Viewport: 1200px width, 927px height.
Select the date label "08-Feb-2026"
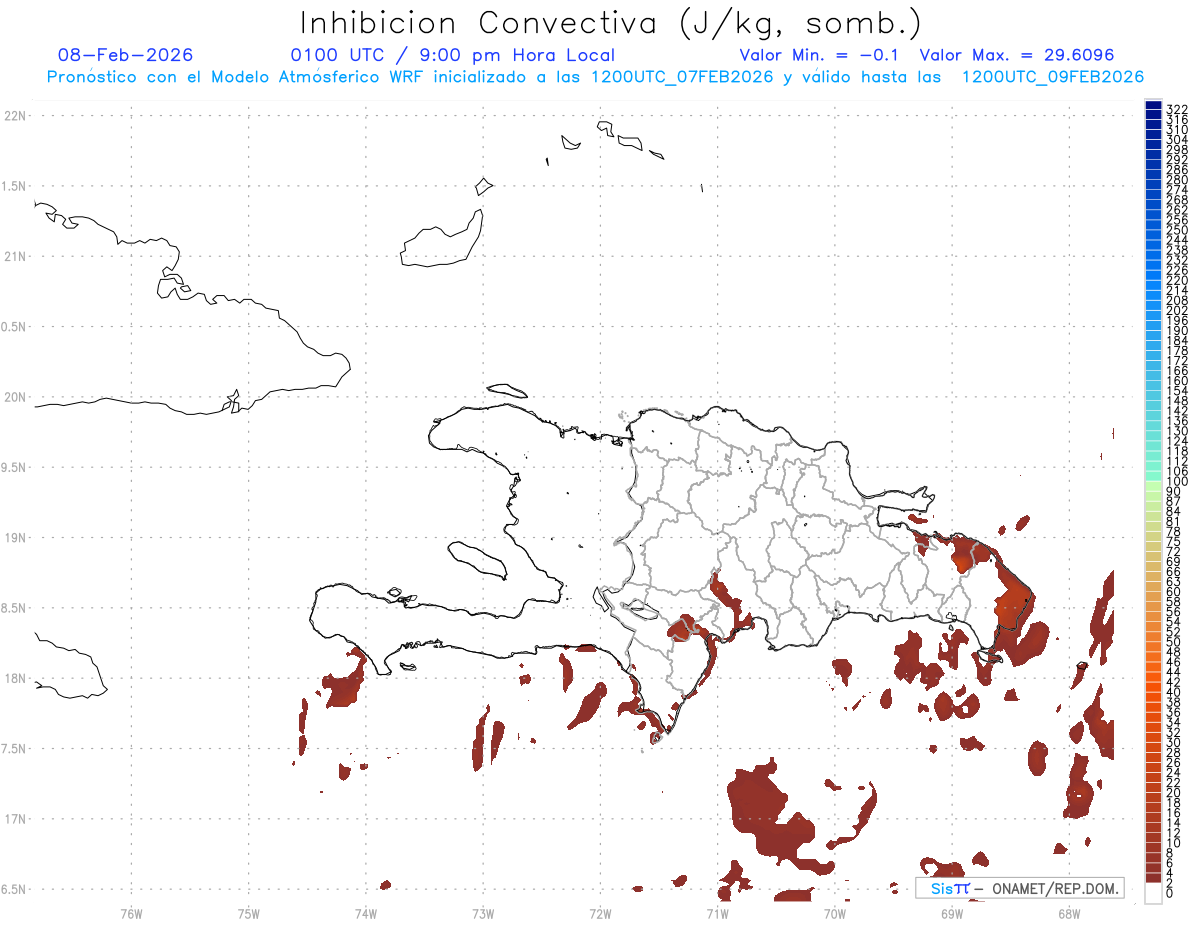(126, 55)
